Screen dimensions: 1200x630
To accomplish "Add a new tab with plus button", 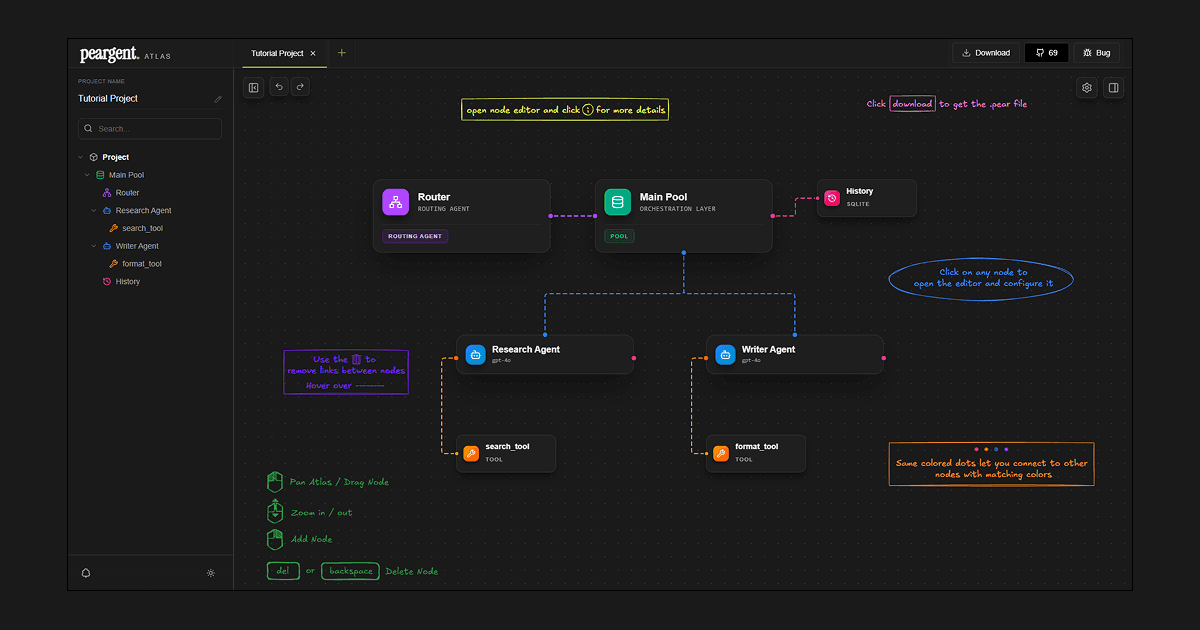I will (342, 53).
